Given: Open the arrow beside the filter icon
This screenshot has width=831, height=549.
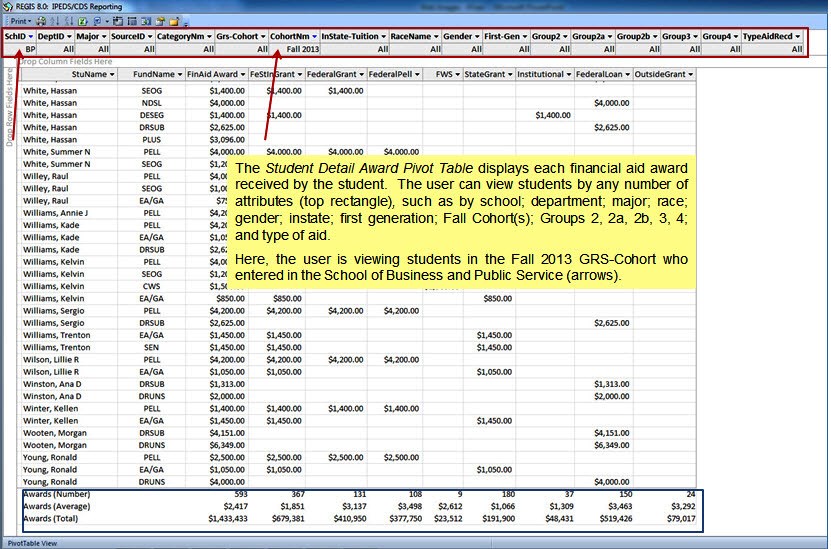Looking at the screenshot, I should pyautogui.click(x=107, y=22).
